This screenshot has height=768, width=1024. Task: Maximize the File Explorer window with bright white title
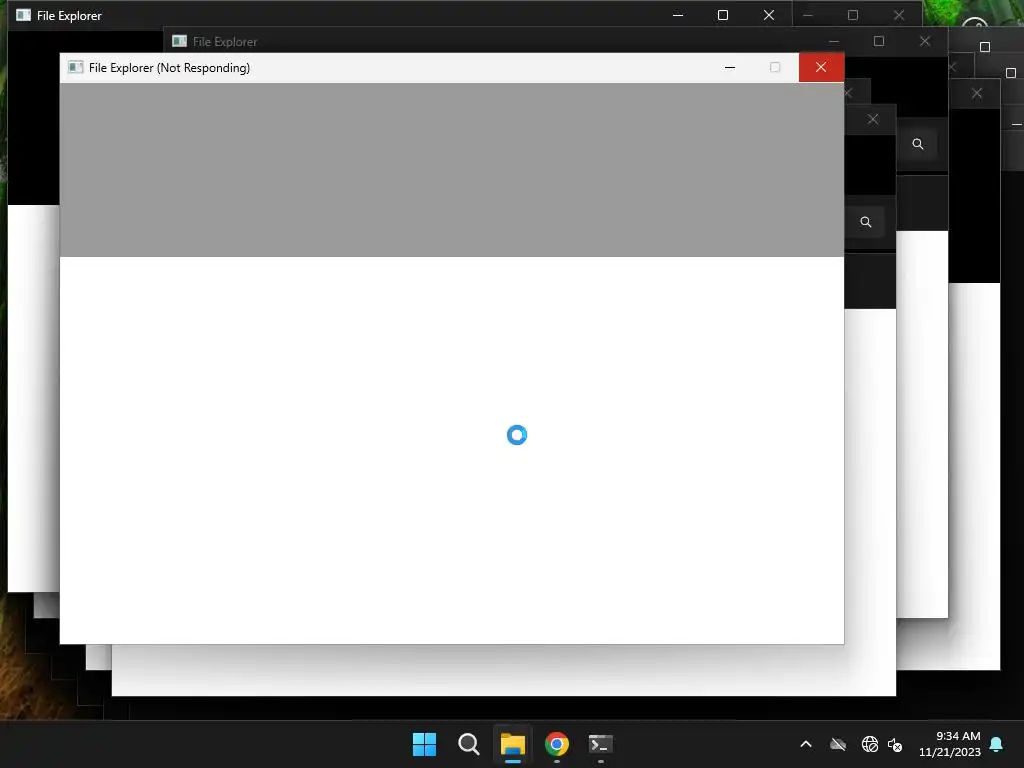tap(723, 15)
